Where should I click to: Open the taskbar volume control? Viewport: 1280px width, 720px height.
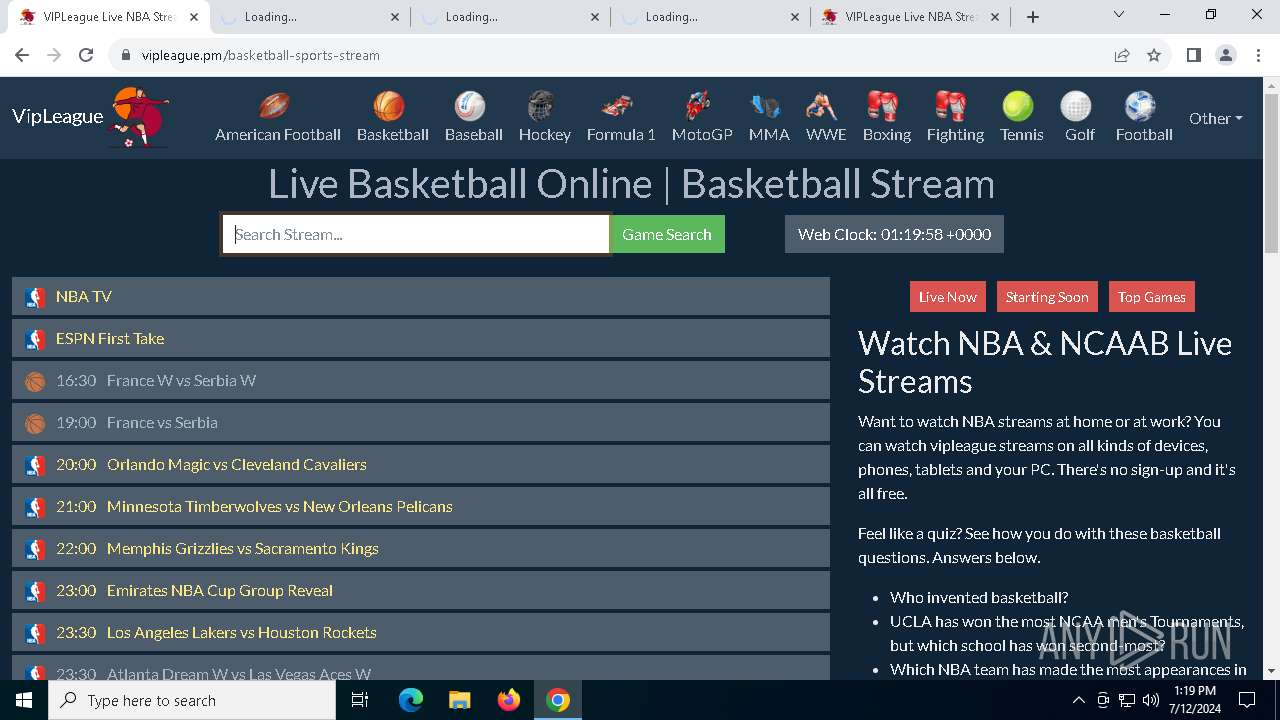pyautogui.click(x=1151, y=700)
